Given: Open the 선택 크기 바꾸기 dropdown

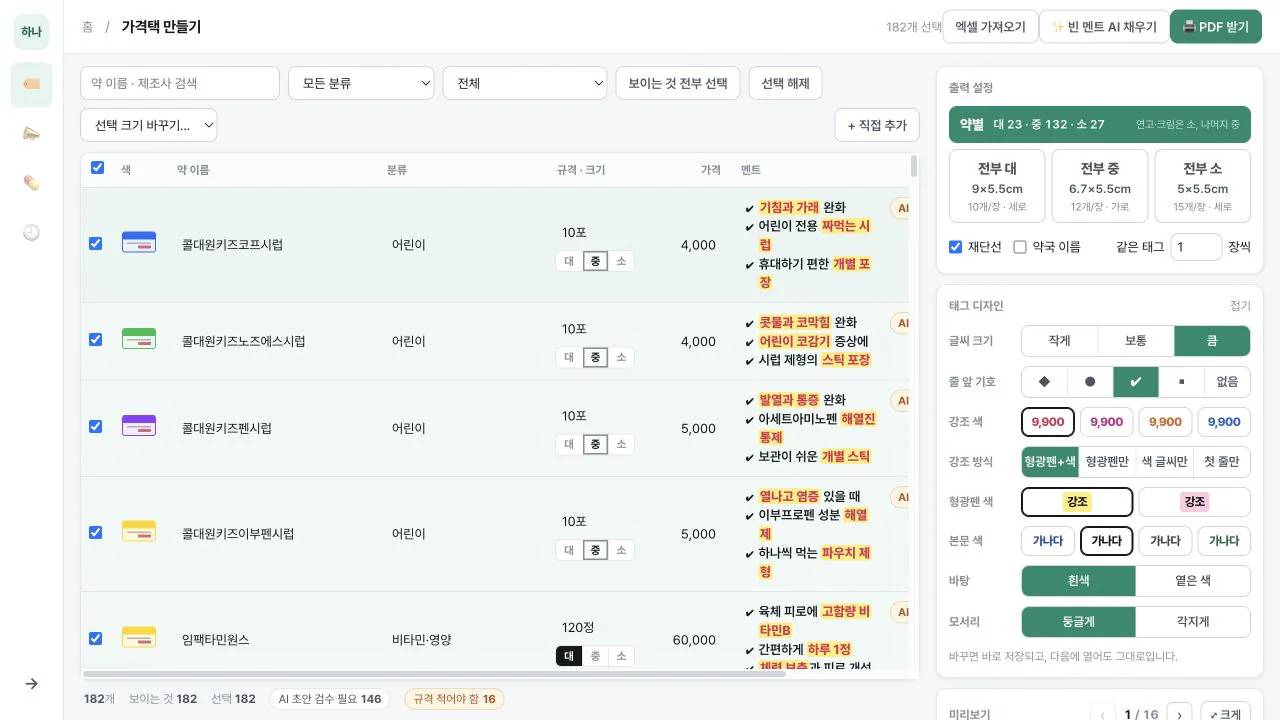Looking at the screenshot, I should point(149,125).
